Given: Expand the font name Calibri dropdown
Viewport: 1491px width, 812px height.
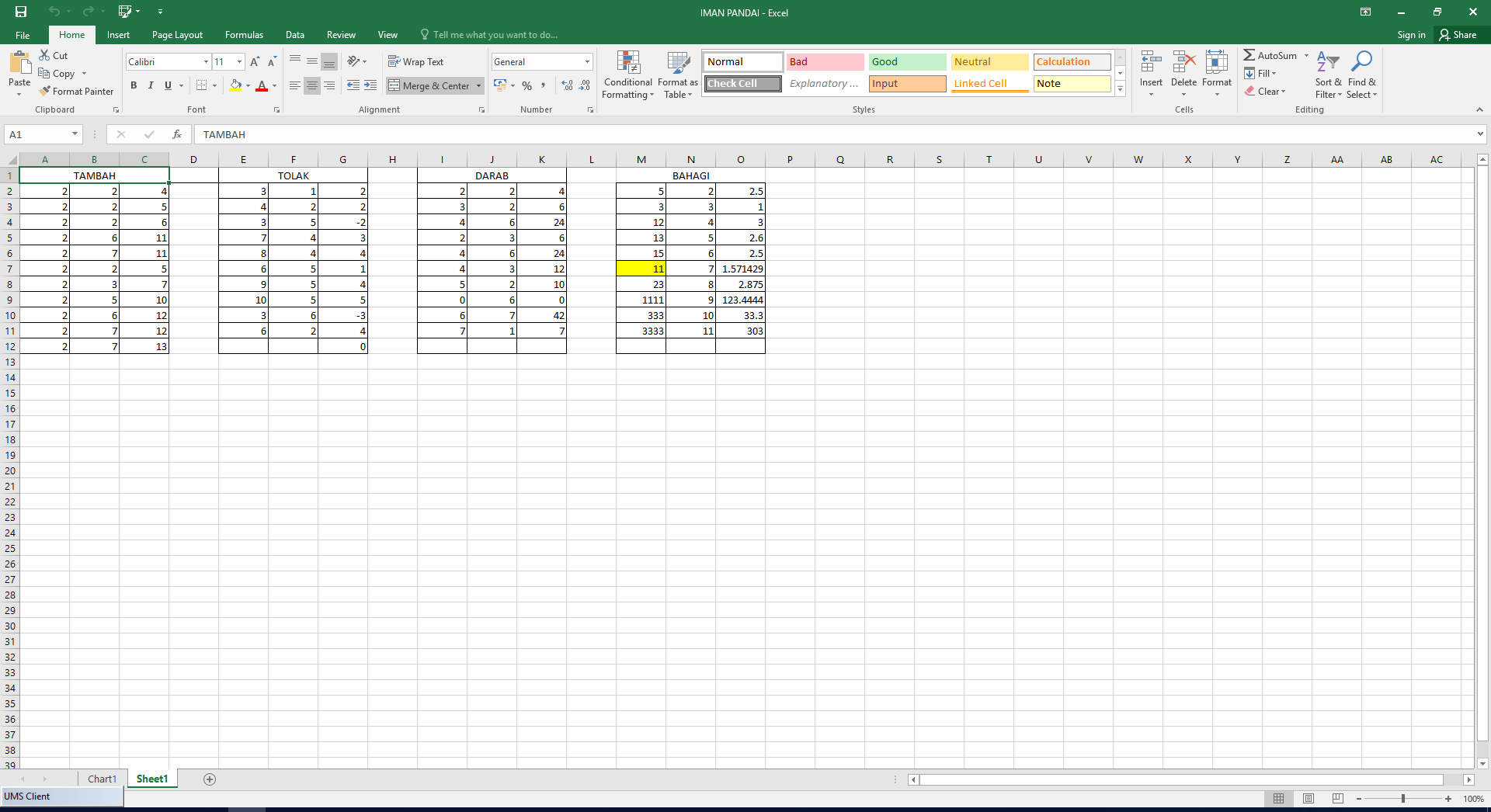Looking at the screenshot, I should tap(206, 61).
